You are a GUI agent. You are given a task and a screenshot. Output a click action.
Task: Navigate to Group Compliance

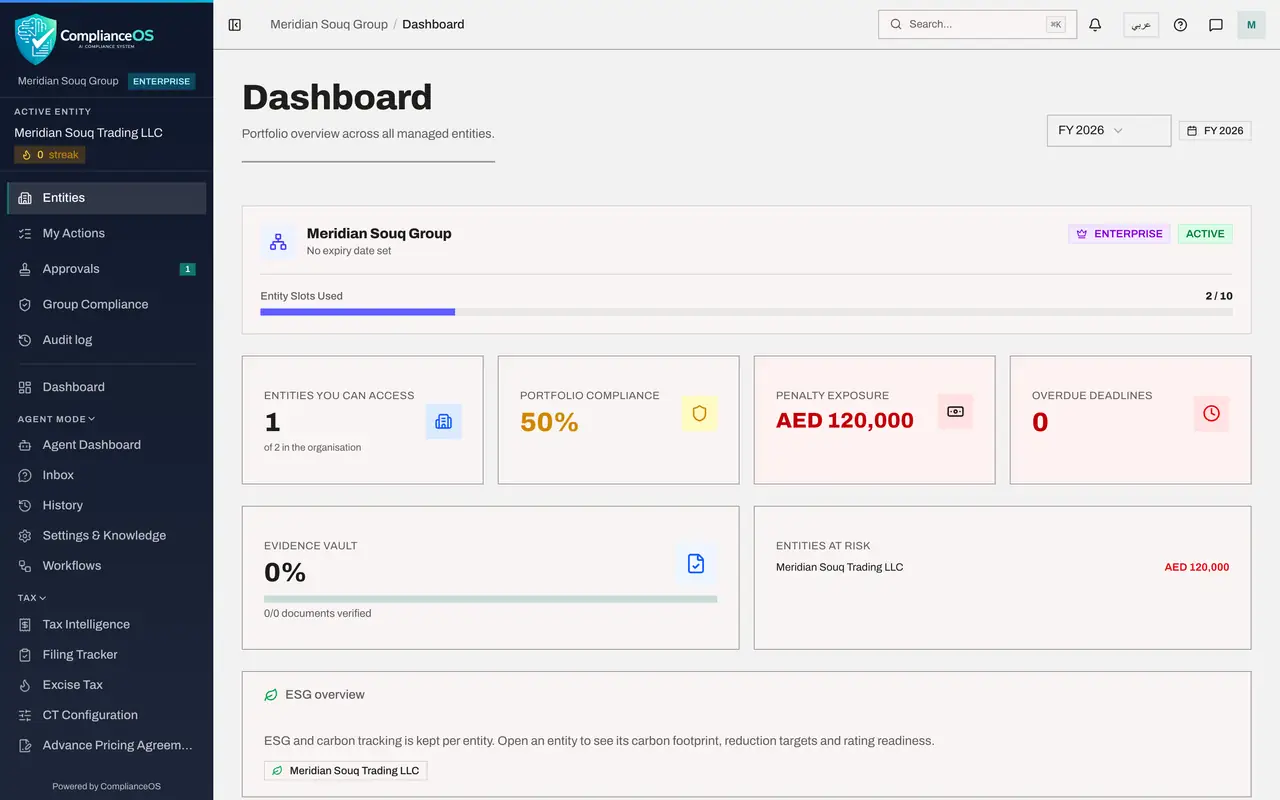pos(107,304)
